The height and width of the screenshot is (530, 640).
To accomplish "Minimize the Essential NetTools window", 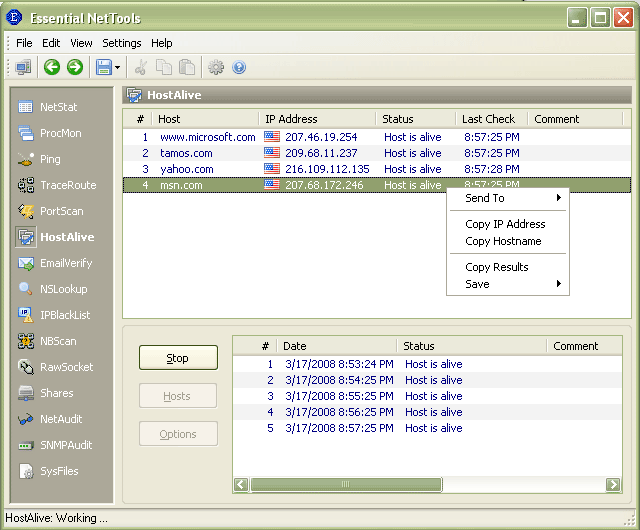I will tap(577, 18).
